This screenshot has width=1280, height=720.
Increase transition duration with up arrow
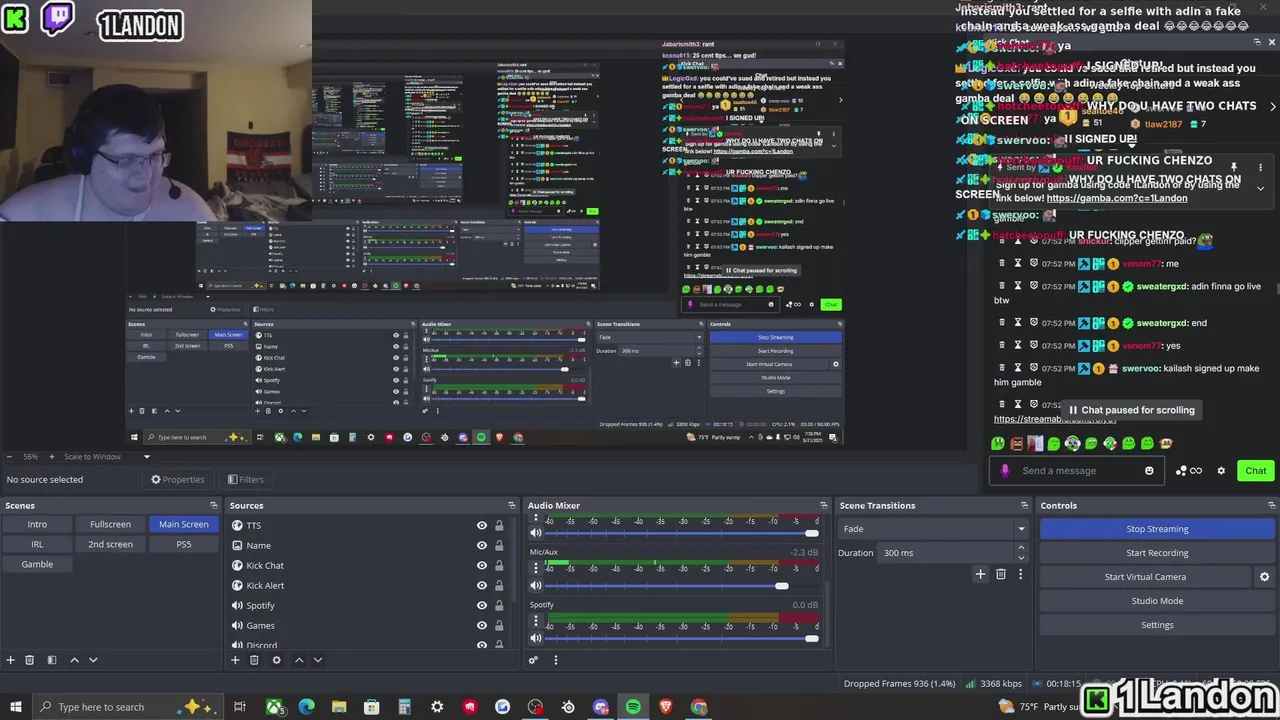click(1021, 548)
